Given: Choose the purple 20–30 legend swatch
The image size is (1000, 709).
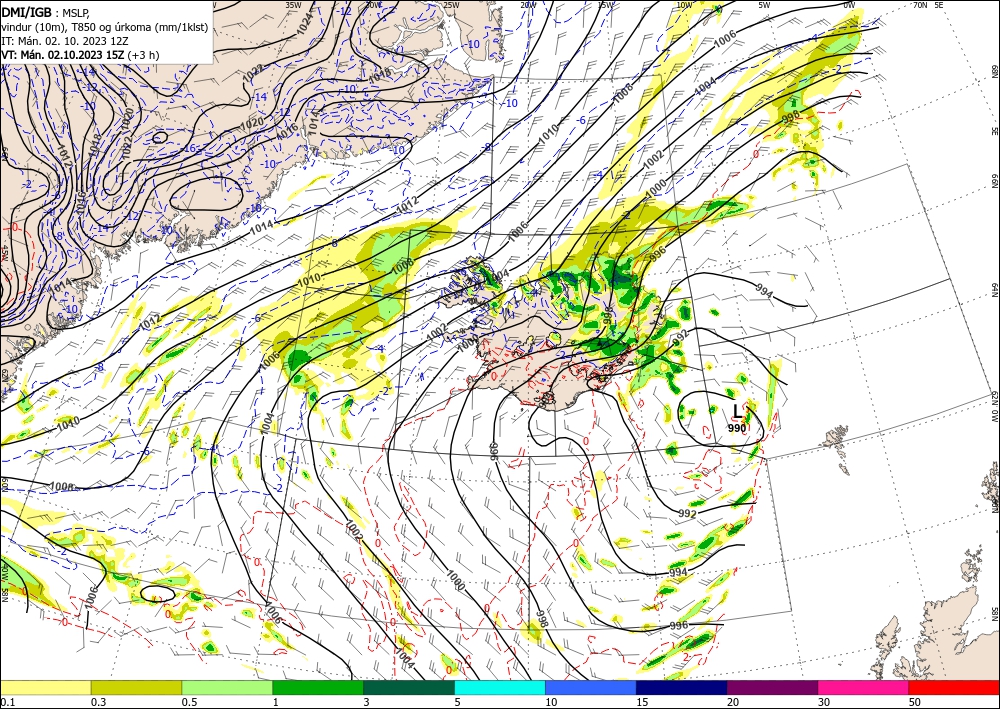Looking at the screenshot, I should (772, 687).
